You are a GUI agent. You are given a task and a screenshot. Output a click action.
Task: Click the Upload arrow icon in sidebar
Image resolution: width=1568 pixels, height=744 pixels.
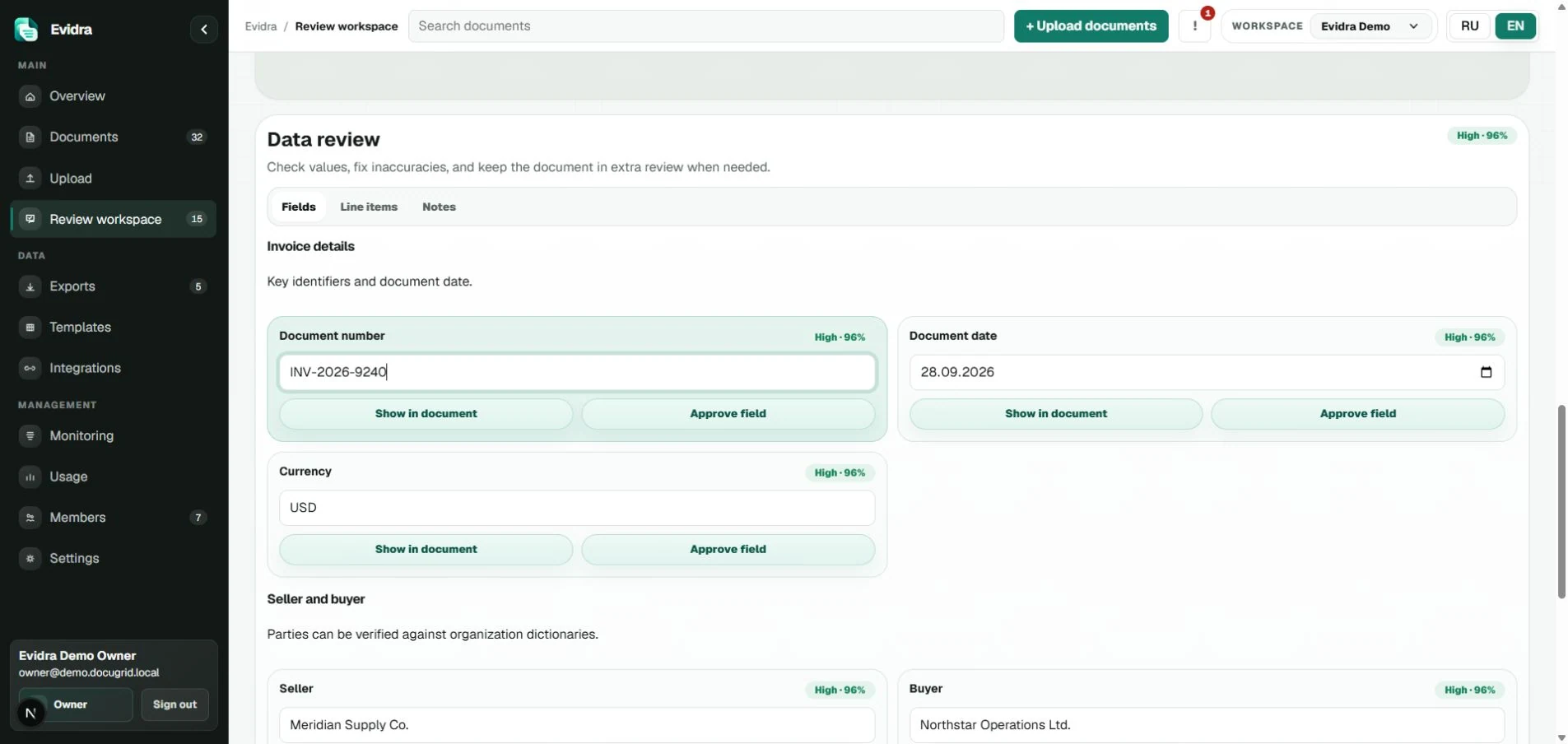click(30, 179)
